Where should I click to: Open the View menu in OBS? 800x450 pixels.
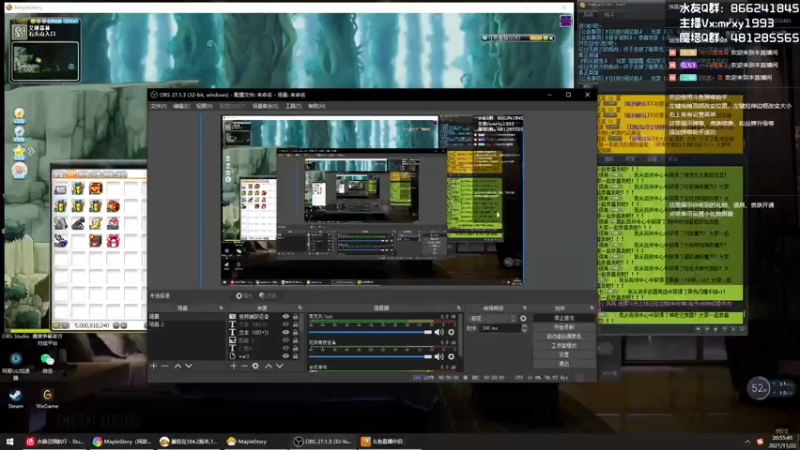pos(204,106)
